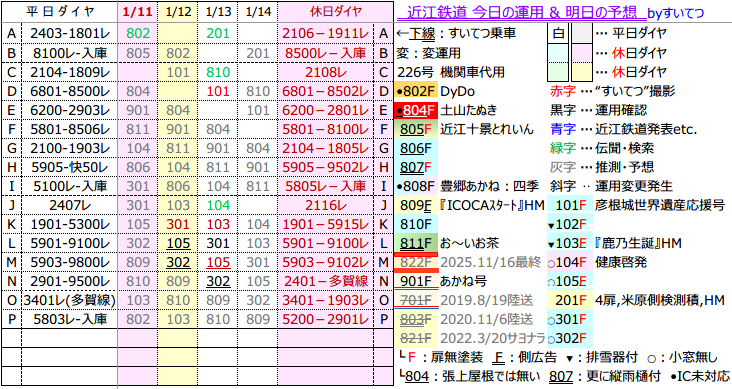Screen dimensions: 732x389
Task: Click the •802F DyDo train entry
Action: coord(435,91)
